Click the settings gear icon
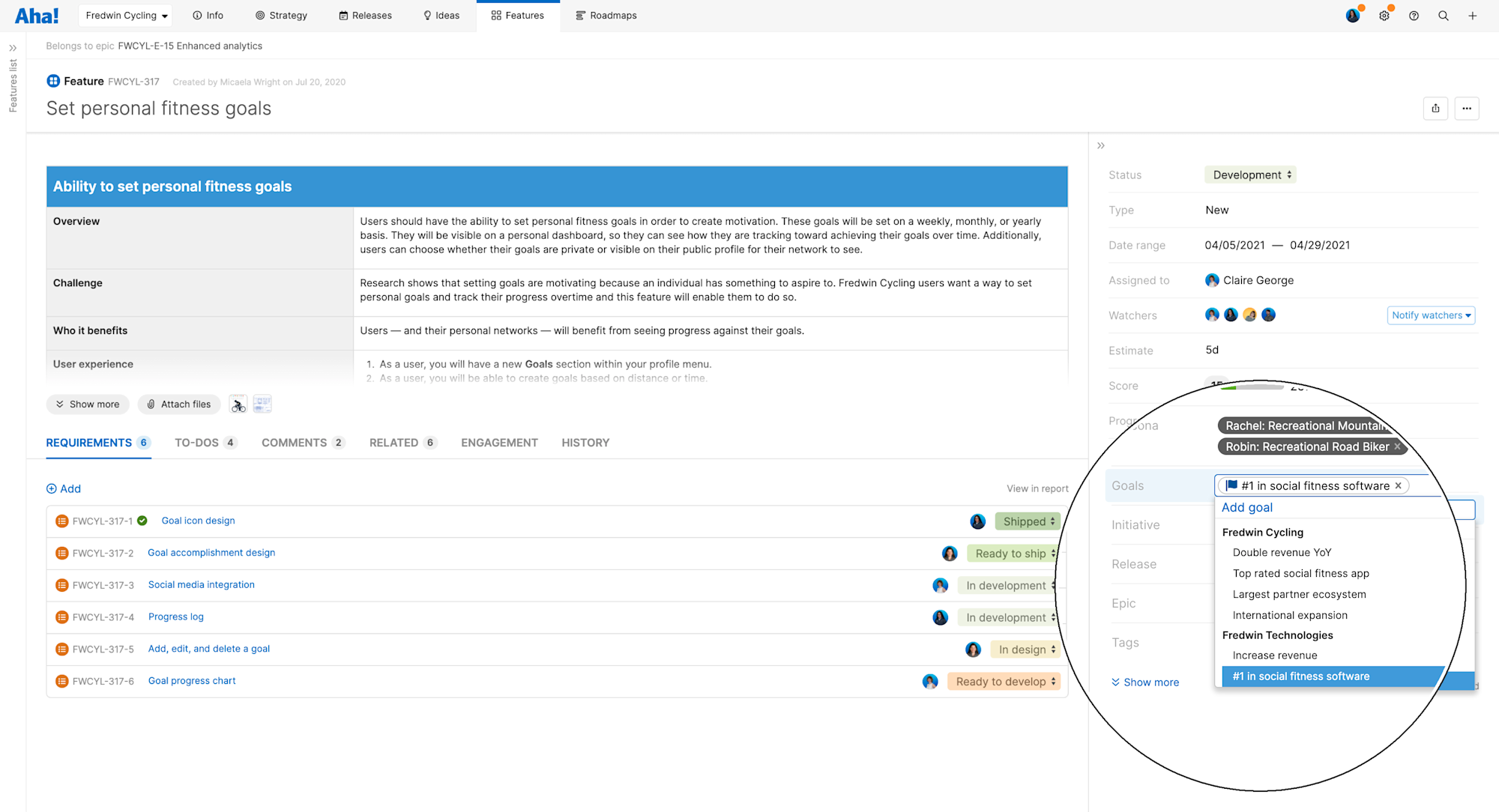This screenshot has height=812, width=1499. tap(1384, 15)
